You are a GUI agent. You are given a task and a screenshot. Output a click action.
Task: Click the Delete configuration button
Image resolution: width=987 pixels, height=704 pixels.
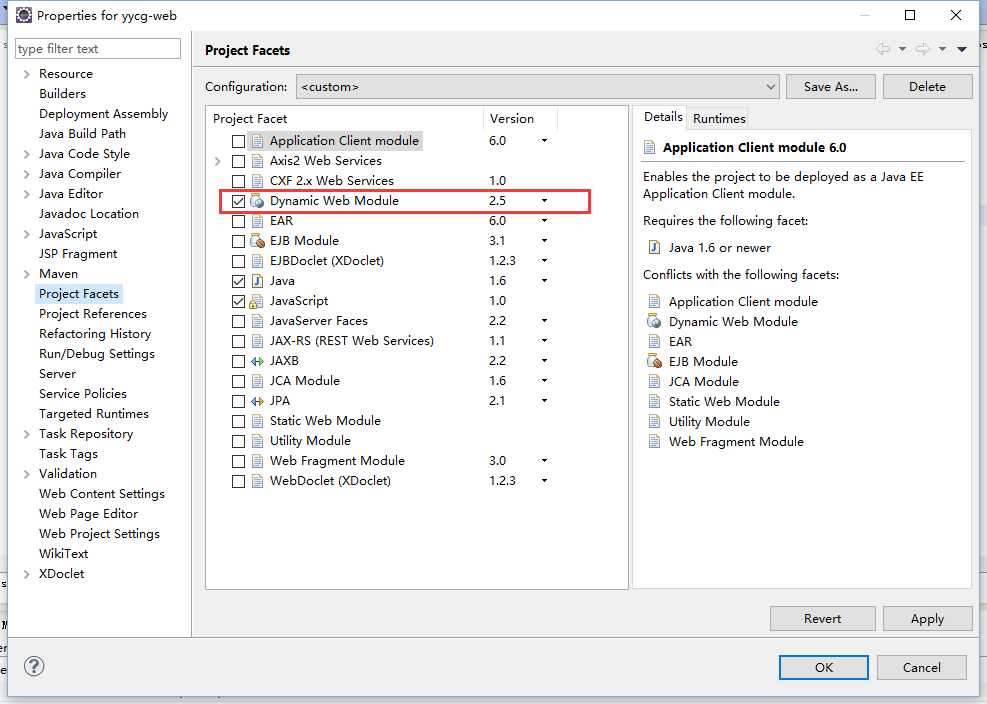tap(927, 87)
